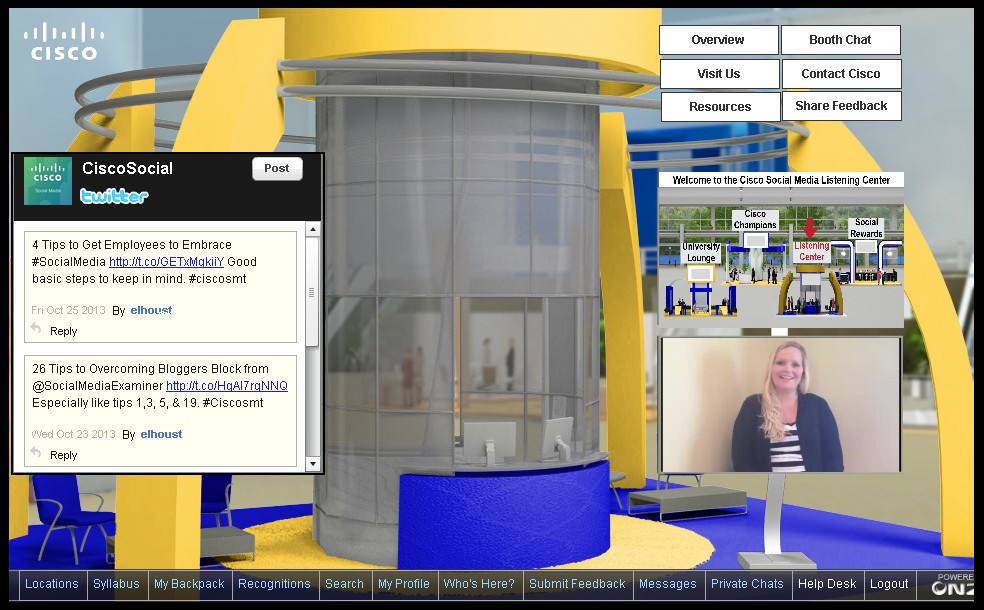Open elhoust profile on the Oct 23 tweet

point(161,434)
